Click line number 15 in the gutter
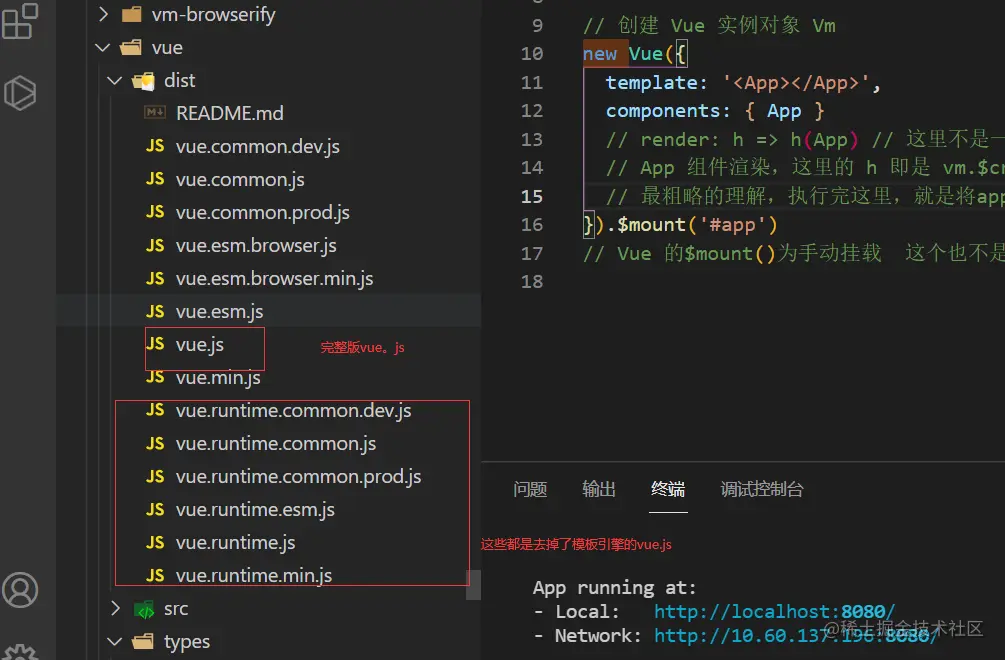Viewport: 1005px width, 660px height. coord(531,196)
